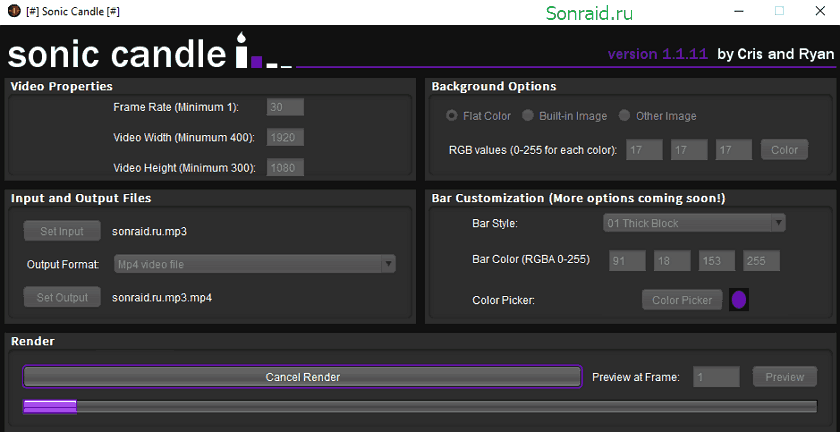Click the Preview button

coord(785,377)
